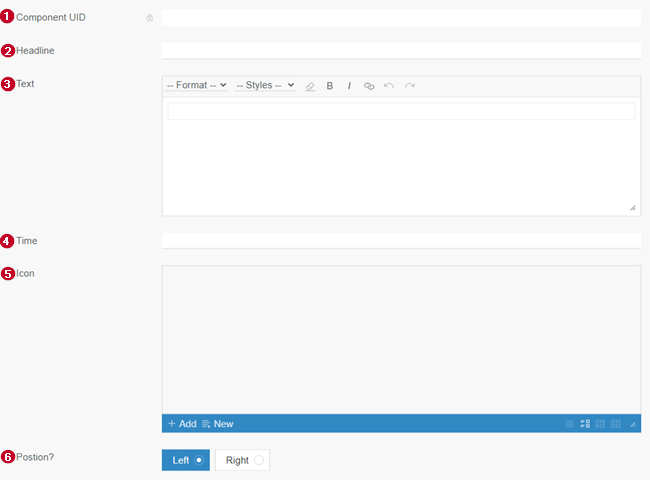Click the Time field label
The height and width of the screenshot is (480, 650).
(x=27, y=241)
